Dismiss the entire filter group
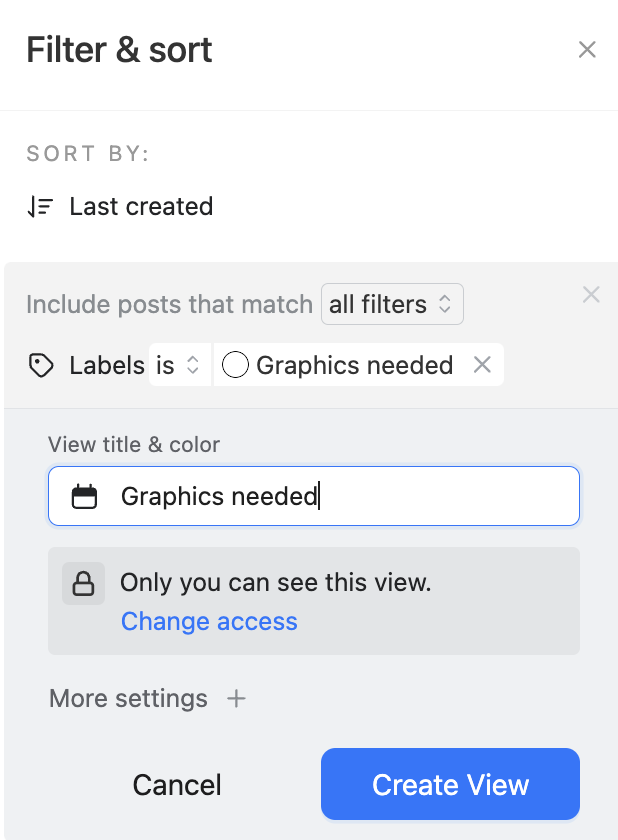Viewport: 618px width, 840px height. (x=591, y=294)
